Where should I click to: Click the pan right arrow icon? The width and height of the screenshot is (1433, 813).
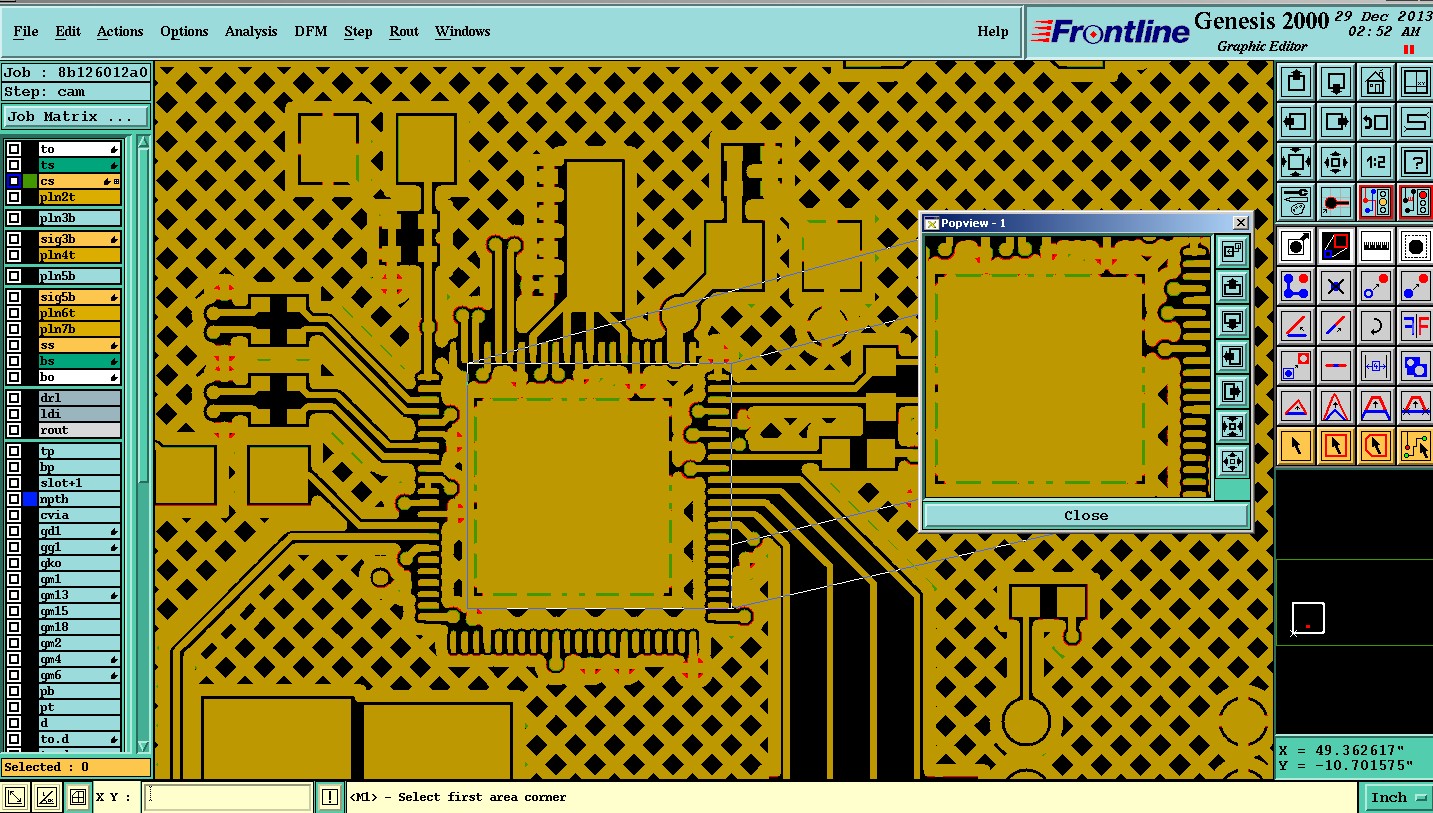[1336, 122]
